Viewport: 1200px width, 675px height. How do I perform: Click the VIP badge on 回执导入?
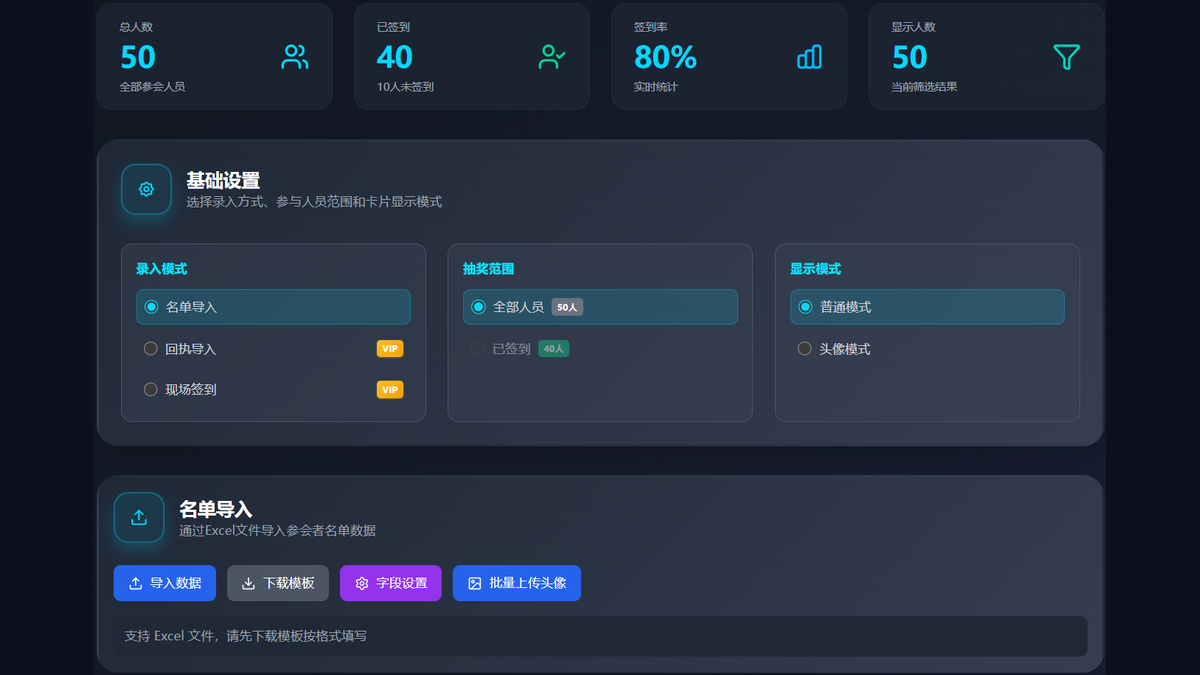coord(390,349)
